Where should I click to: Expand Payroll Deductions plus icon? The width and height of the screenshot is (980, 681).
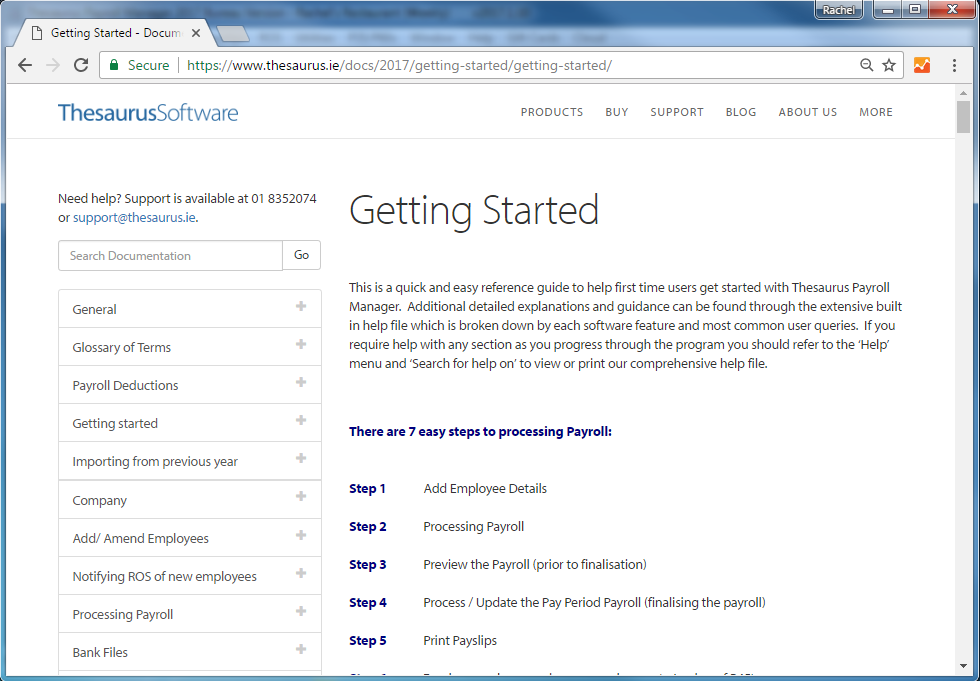click(x=301, y=382)
